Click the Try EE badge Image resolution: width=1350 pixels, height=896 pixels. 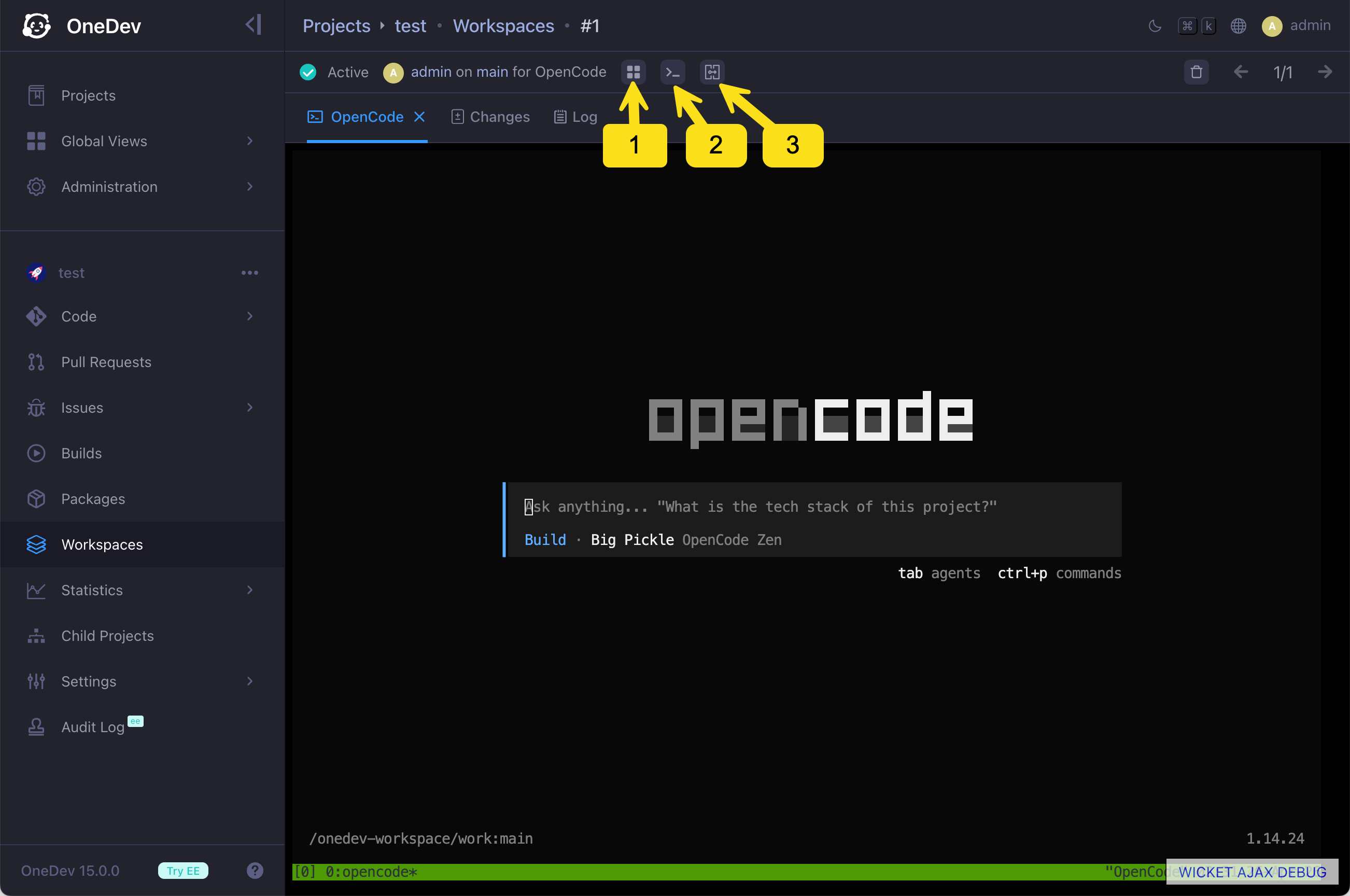click(x=183, y=871)
